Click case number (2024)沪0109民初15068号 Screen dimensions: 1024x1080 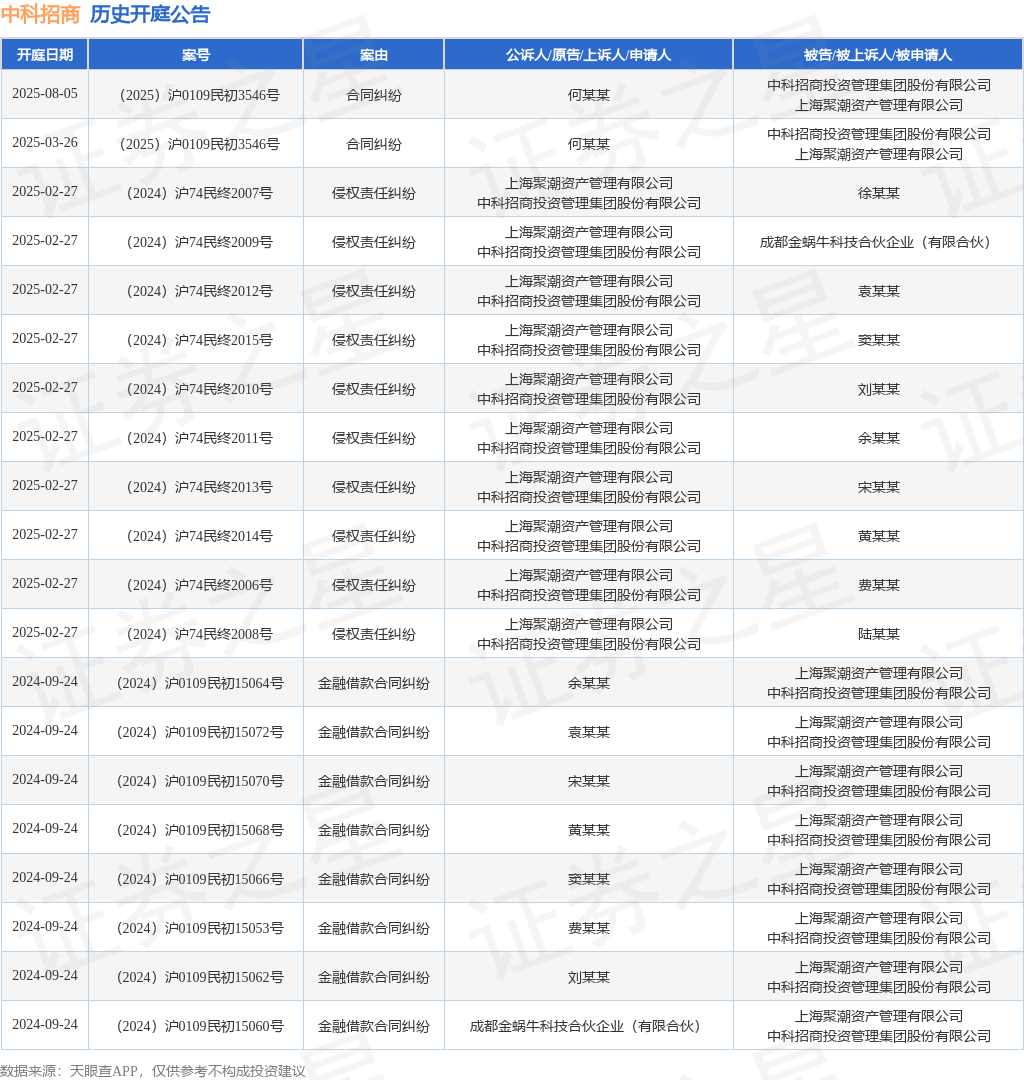tap(199, 830)
